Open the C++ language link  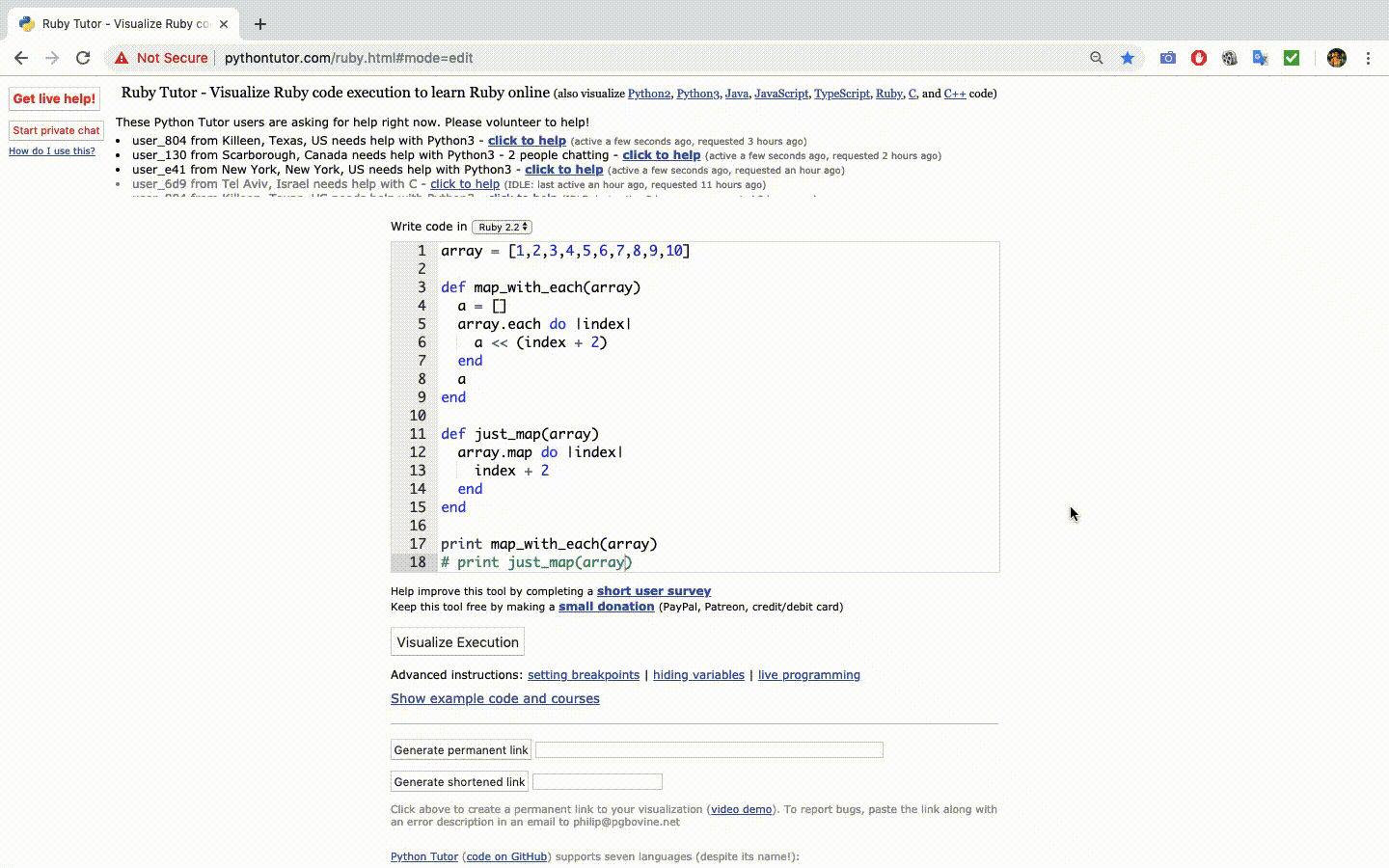point(955,94)
